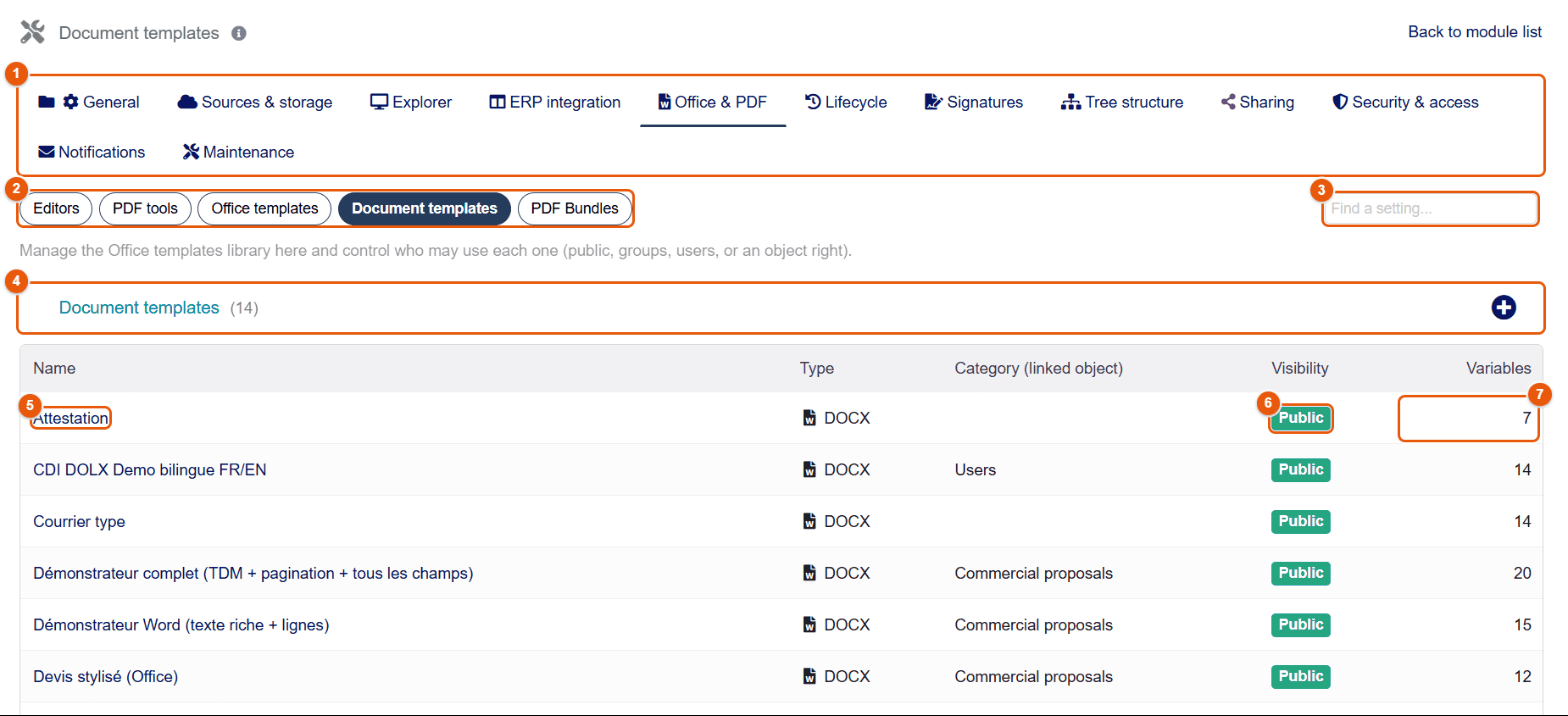Click the folder icon before General tab
The width and height of the screenshot is (1568, 716).
[46, 102]
